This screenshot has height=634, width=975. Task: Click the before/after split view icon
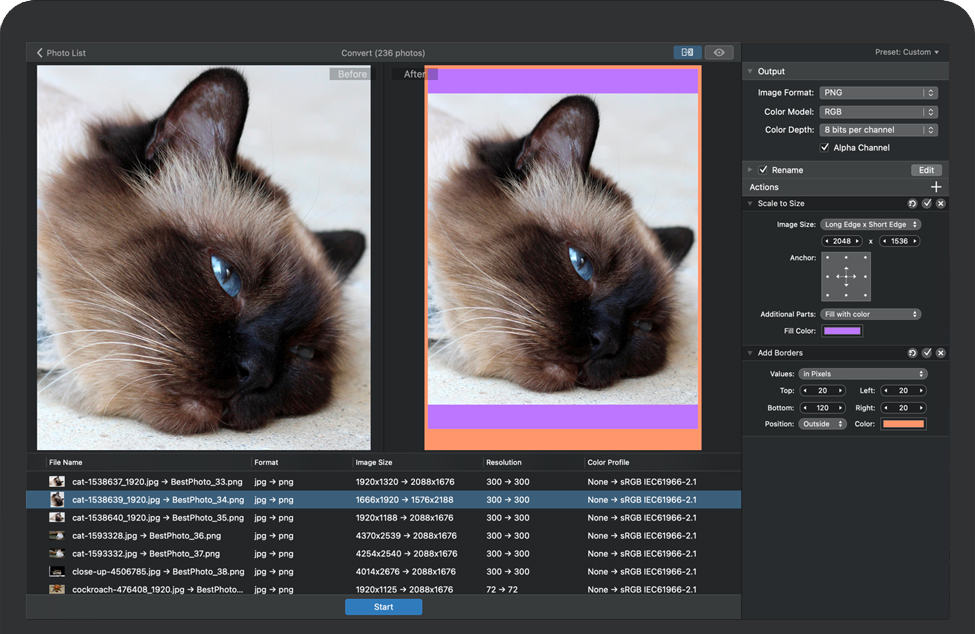coord(687,52)
